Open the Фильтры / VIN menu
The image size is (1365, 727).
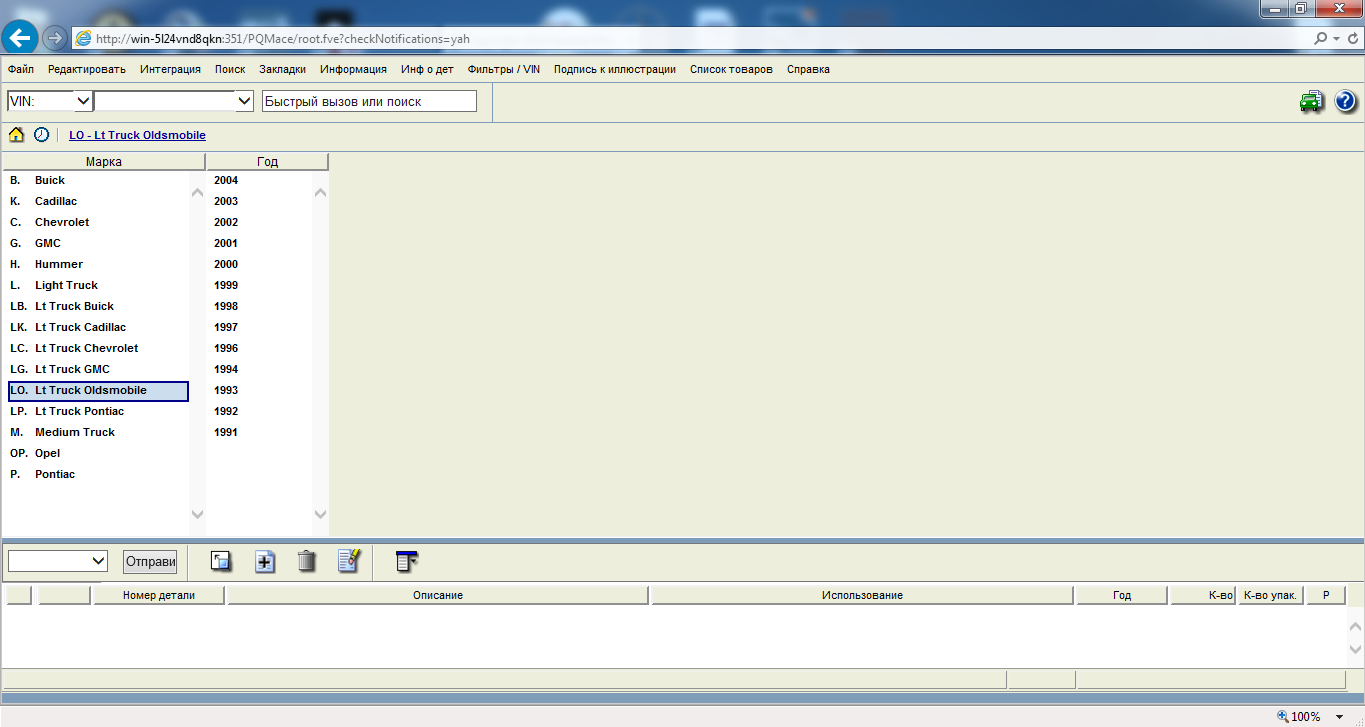504,70
